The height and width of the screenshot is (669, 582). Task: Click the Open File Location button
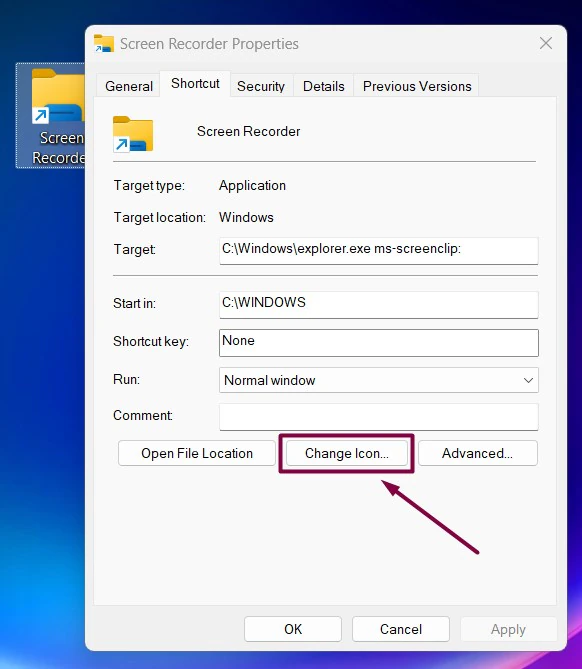197,453
